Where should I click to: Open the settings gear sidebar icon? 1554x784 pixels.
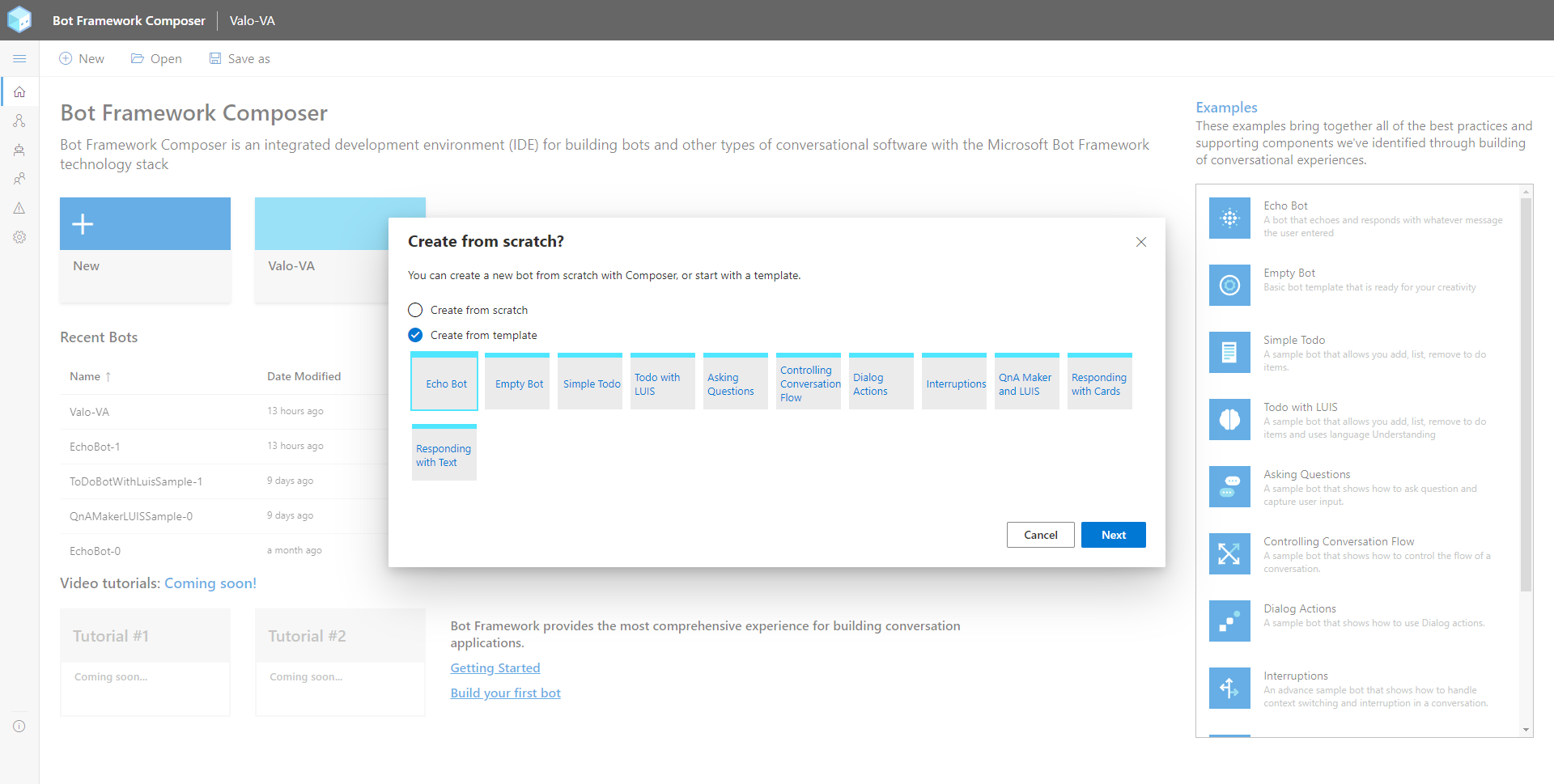coord(19,237)
